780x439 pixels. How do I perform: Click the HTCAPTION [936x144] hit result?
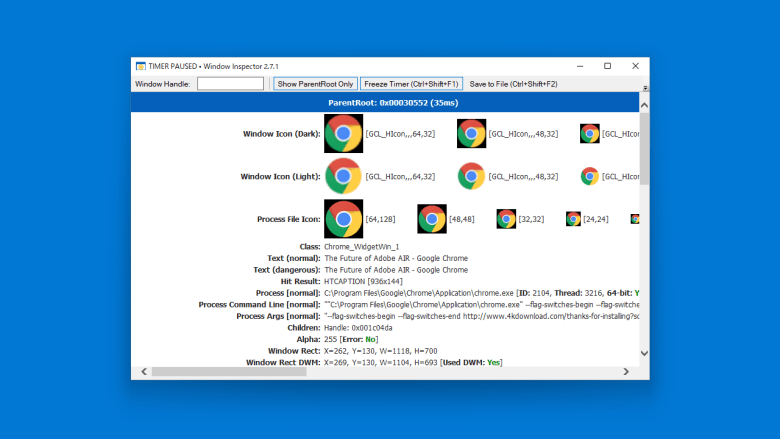click(363, 281)
